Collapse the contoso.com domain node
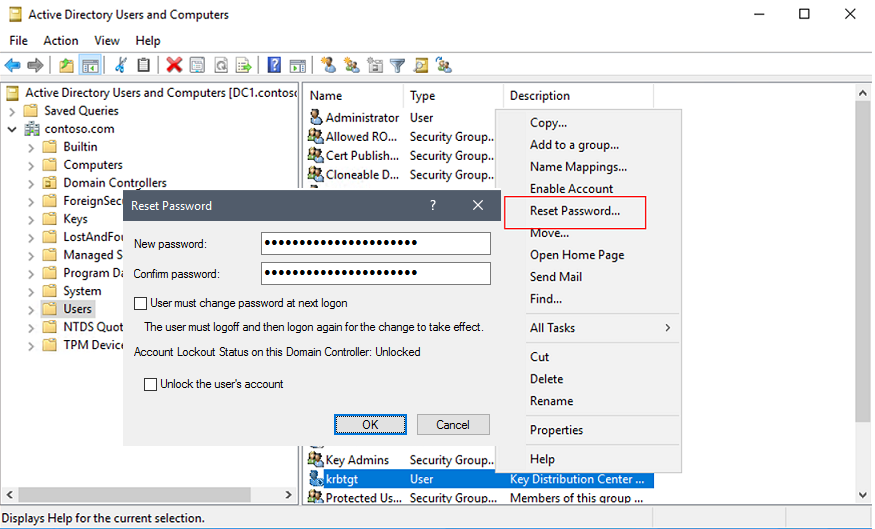The width and height of the screenshot is (875, 529). click(x=12, y=129)
